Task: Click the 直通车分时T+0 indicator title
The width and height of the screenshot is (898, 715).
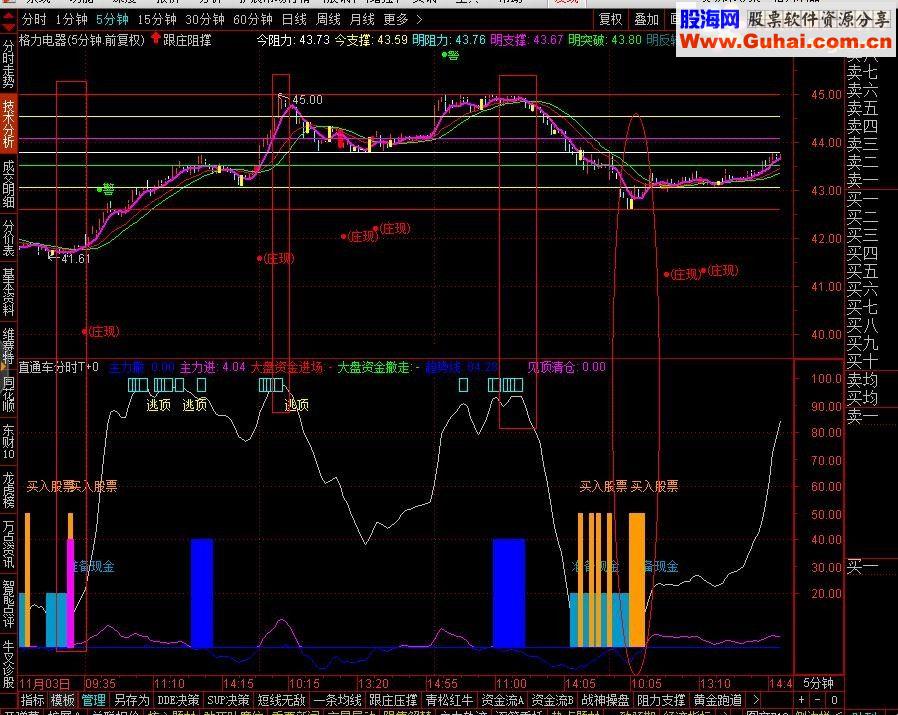Action: click(x=58, y=367)
